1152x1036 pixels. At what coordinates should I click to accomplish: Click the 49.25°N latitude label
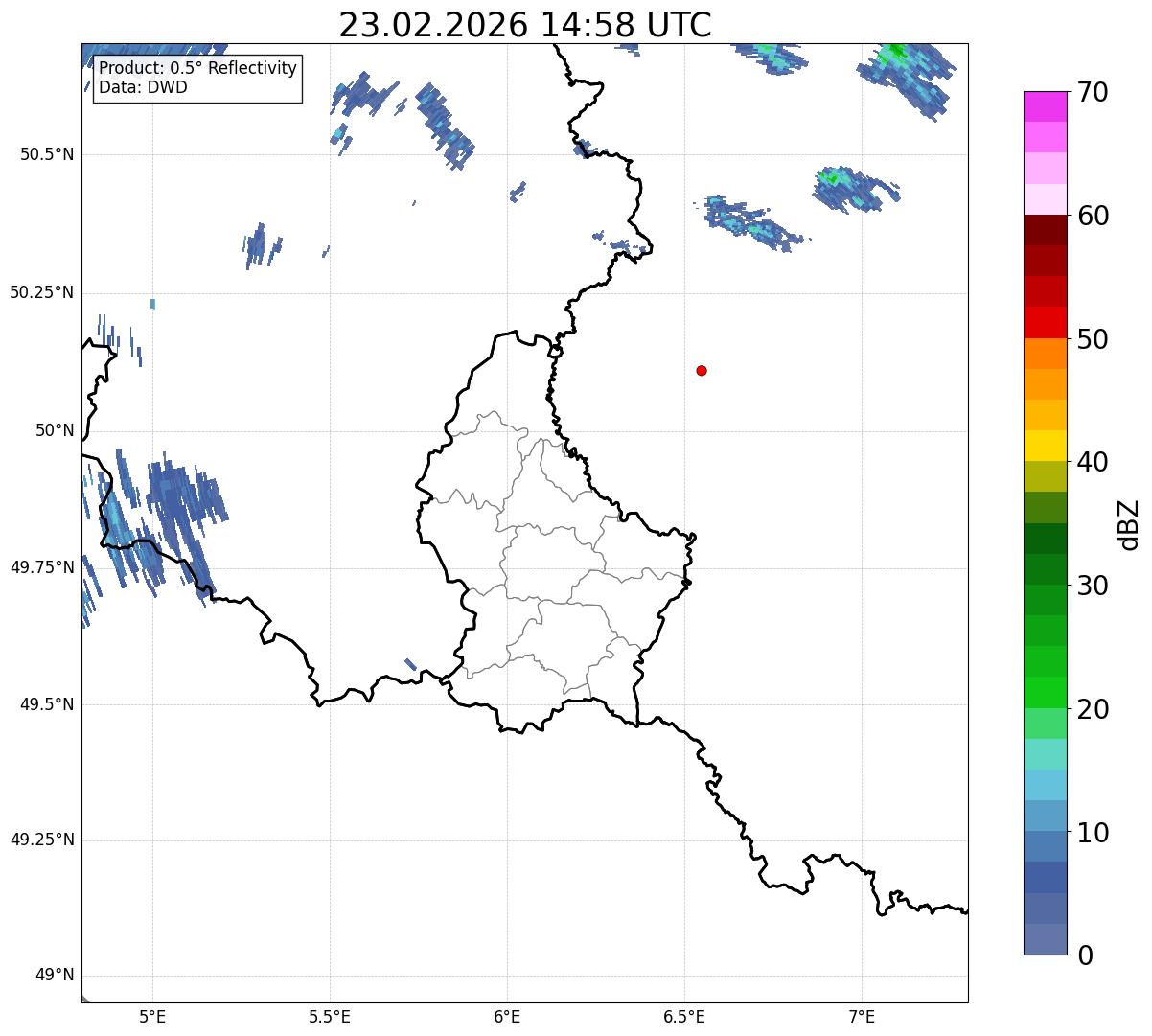point(41,840)
